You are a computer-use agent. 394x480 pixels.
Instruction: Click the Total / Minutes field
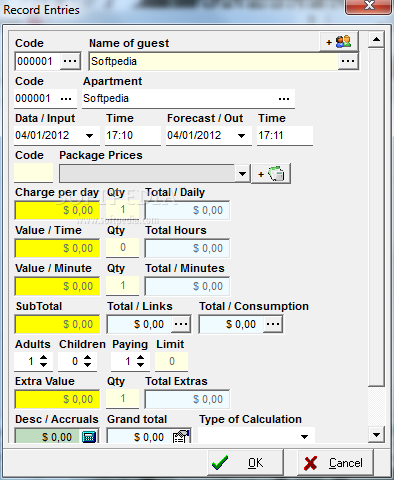(187, 286)
